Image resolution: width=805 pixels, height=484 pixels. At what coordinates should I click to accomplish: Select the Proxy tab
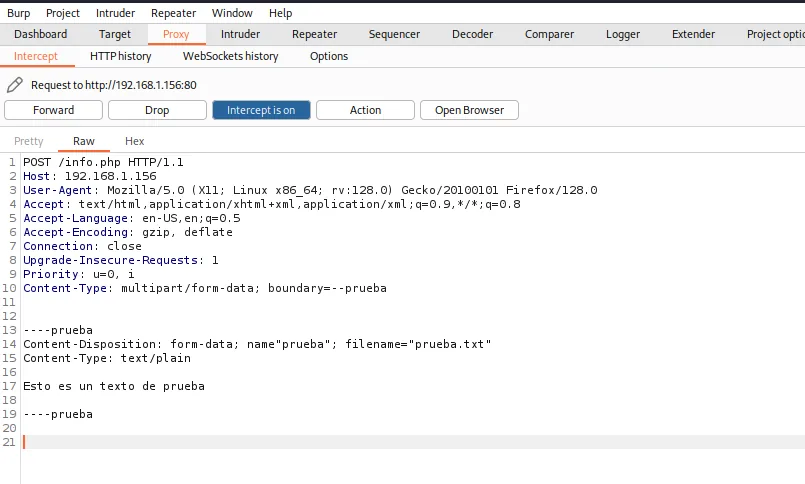click(176, 34)
